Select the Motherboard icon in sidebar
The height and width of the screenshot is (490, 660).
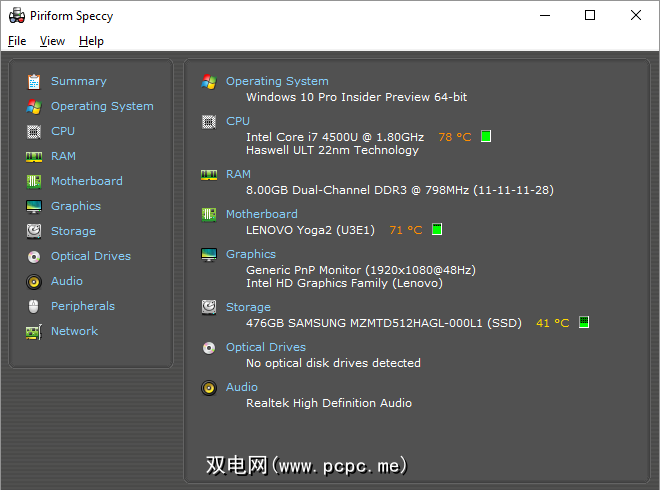(x=34, y=181)
